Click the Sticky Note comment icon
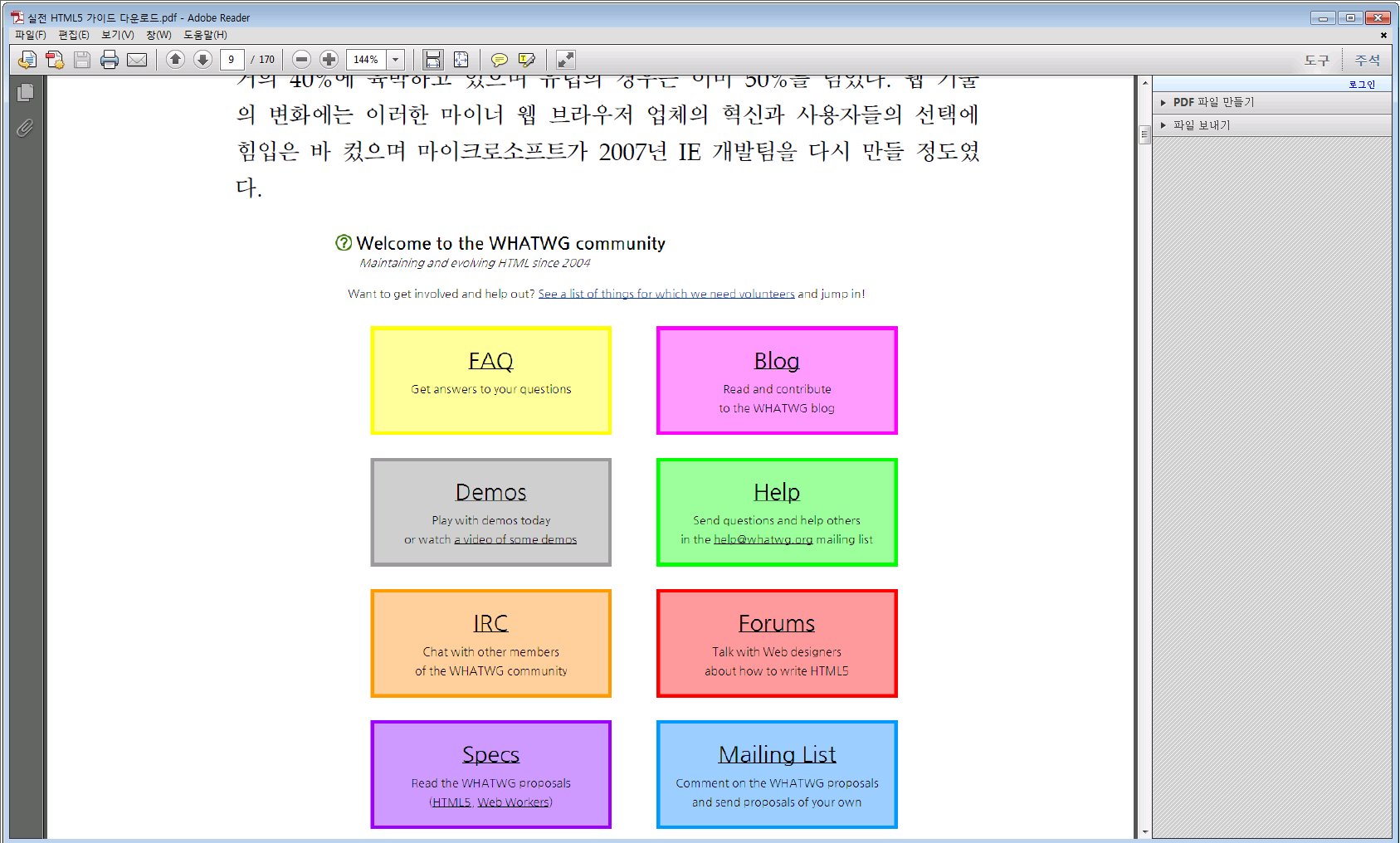 point(500,60)
